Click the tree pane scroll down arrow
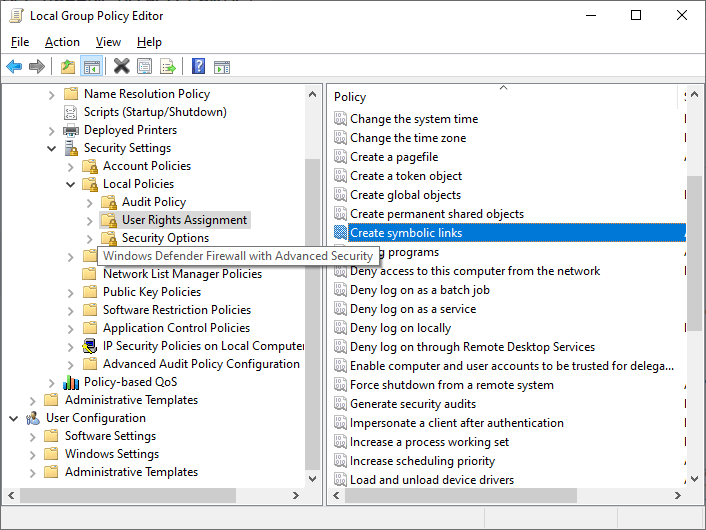Screen dimensions: 706x530 point(312,479)
